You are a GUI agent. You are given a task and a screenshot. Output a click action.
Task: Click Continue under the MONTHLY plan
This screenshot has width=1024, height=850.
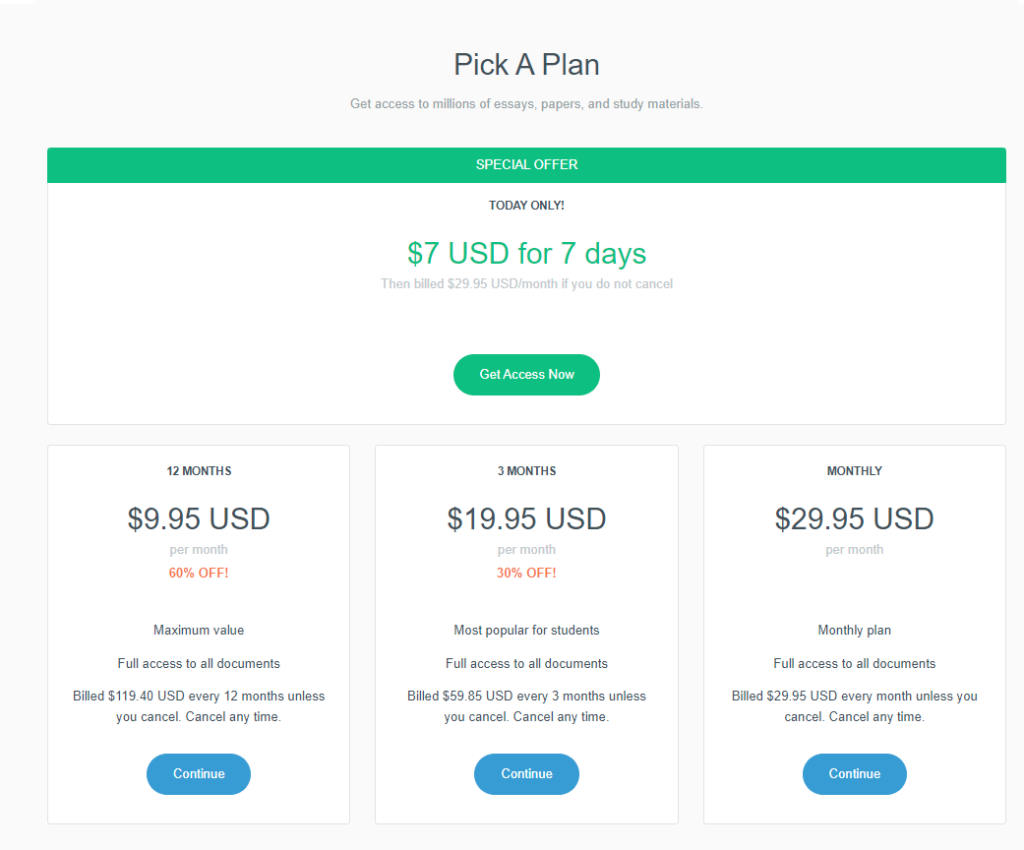coord(854,773)
